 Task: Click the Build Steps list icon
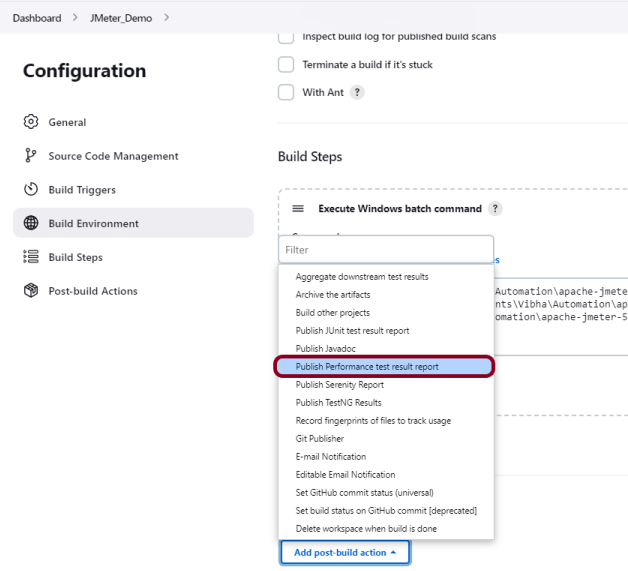point(30,257)
